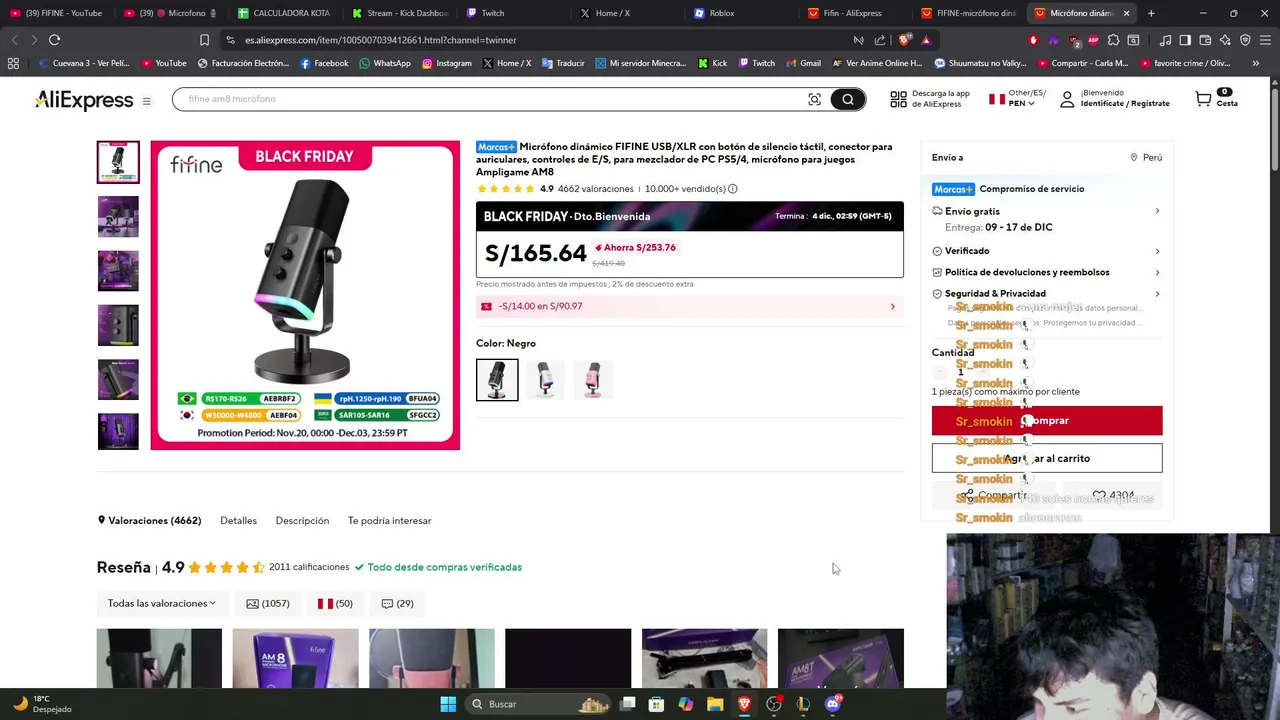
Task: Open the Brave Wallet icon
Action: [x=1205, y=40]
